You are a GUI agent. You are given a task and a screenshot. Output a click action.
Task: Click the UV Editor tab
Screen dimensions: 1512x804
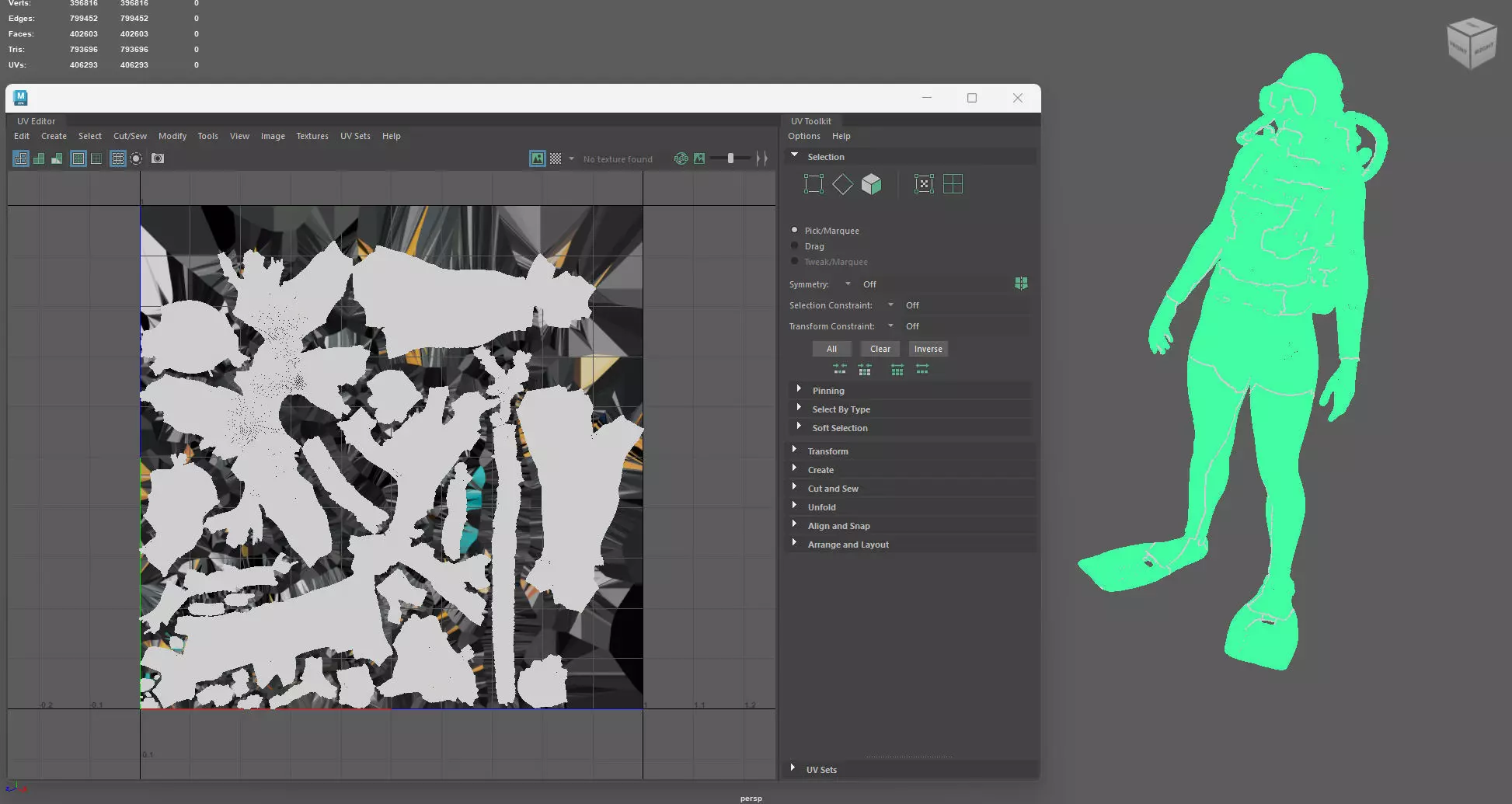[x=37, y=121]
